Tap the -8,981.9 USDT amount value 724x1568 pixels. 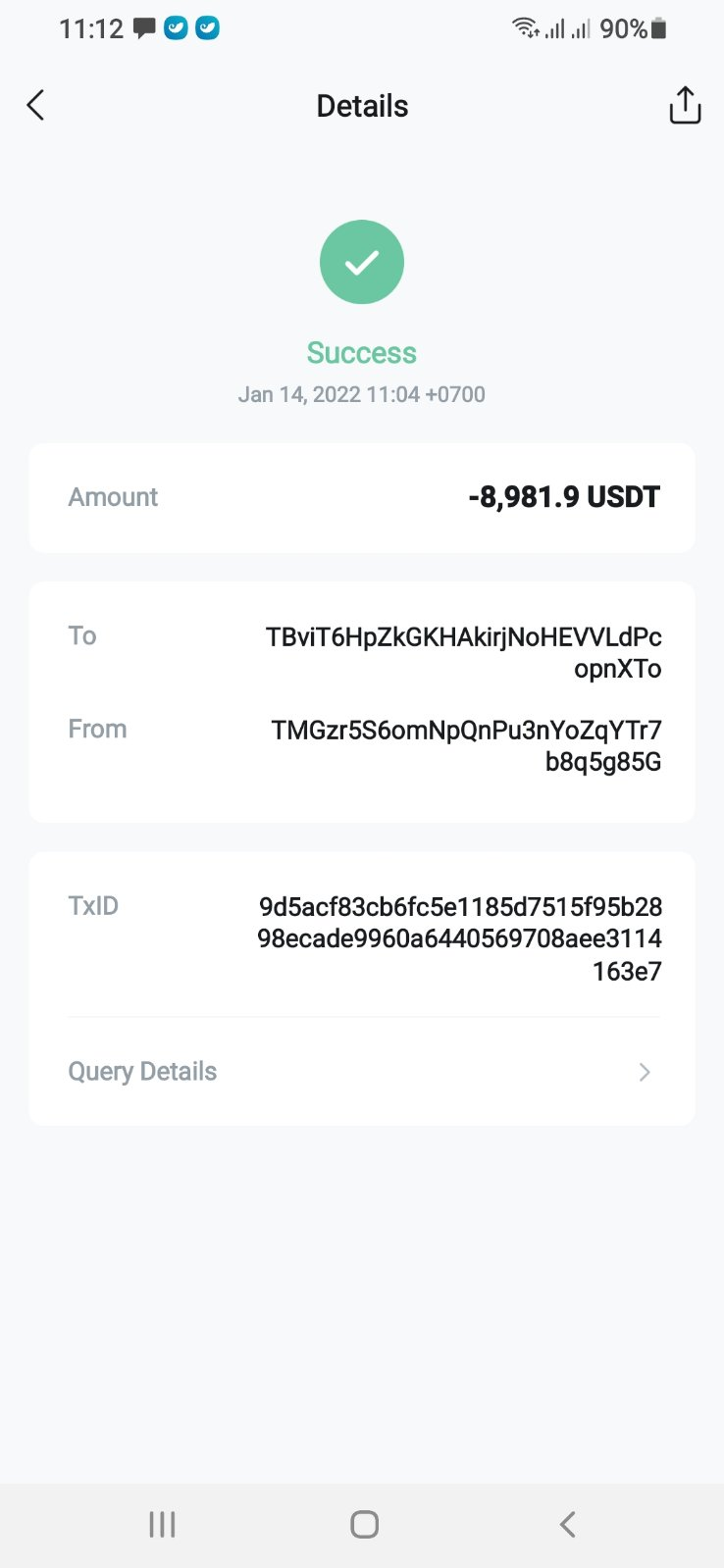click(x=564, y=497)
